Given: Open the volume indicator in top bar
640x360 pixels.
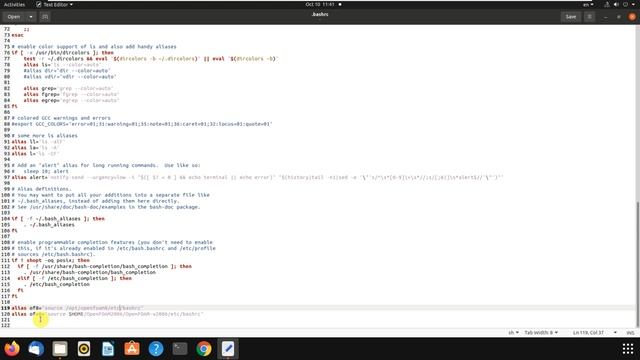Looking at the screenshot, I should tap(616, 4).
